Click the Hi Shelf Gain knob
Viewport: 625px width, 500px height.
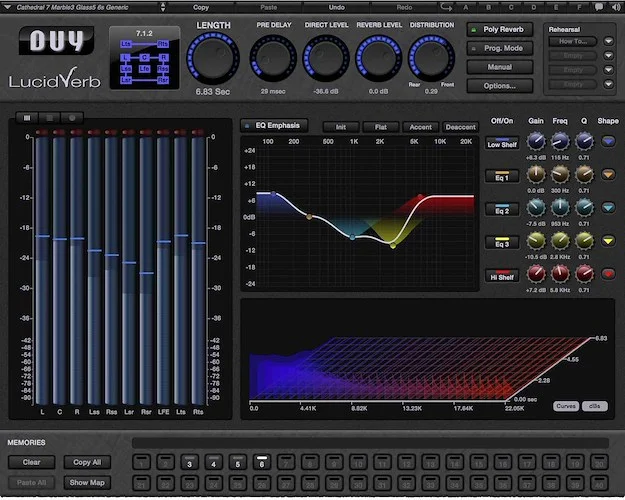[x=536, y=274]
